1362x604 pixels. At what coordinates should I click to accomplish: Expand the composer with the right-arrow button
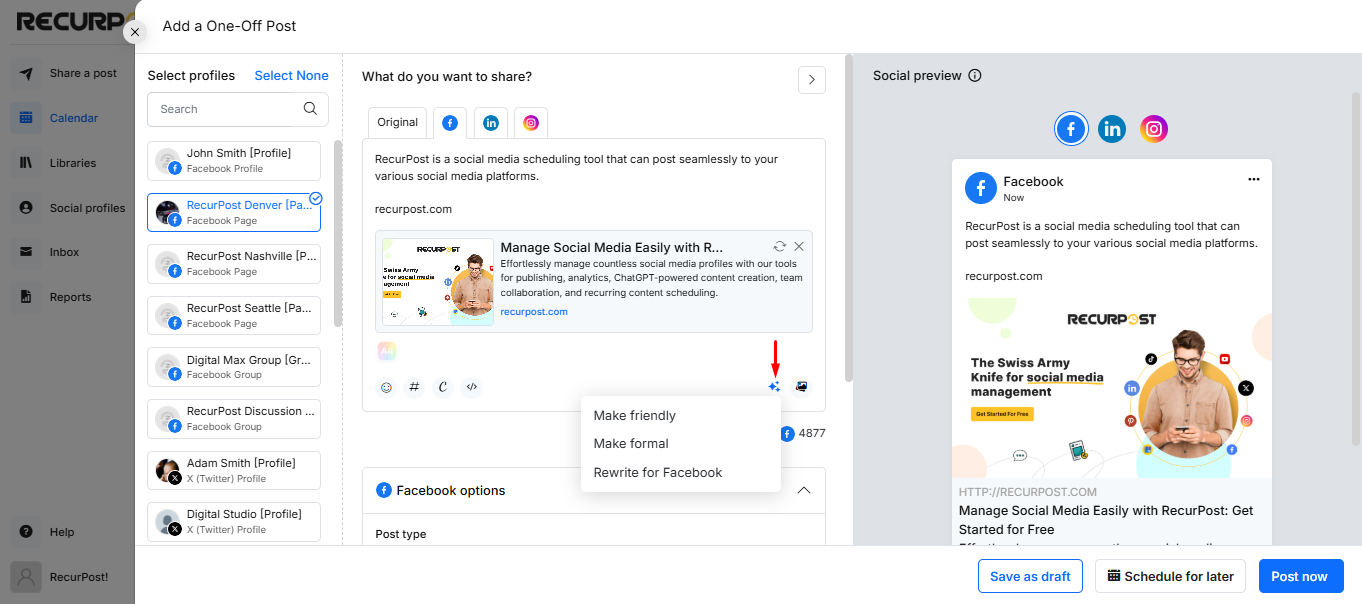[x=812, y=80]
